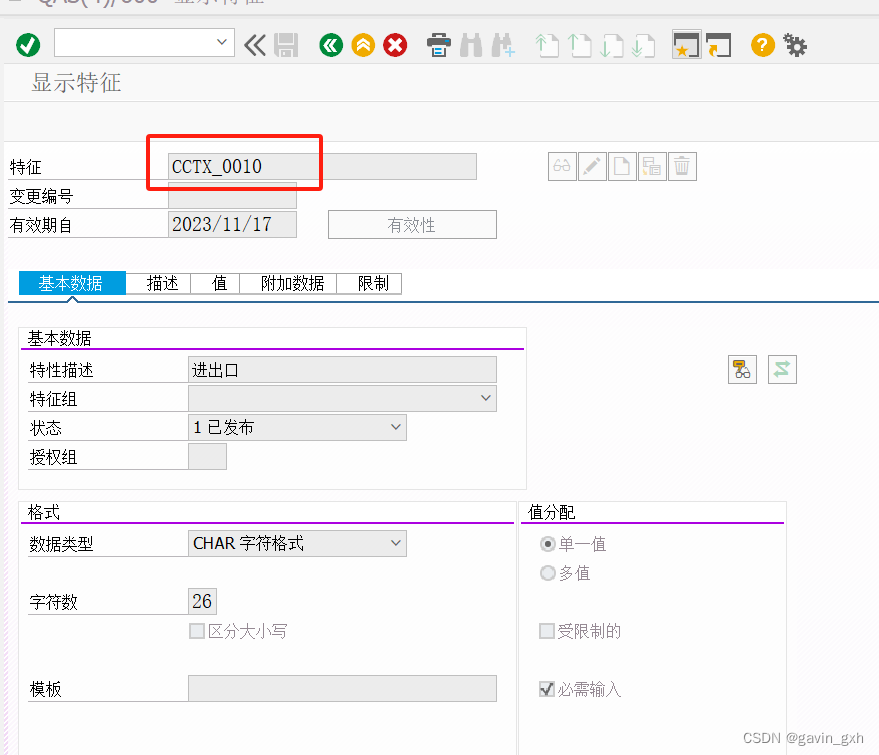This screenshot has width=879, height=755.
Task: Expand the 特征组 dropdown
Action: click(485, 398)
